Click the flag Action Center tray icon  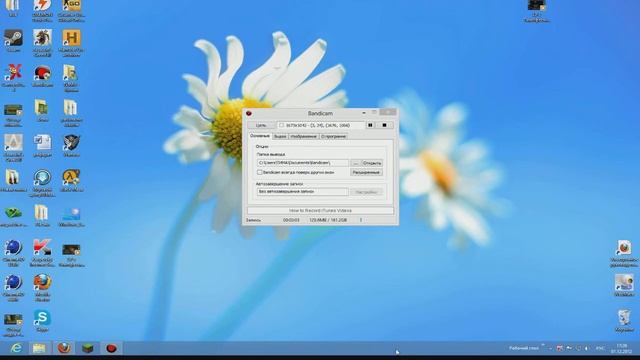pyautogui.click(x=569, y=348)
